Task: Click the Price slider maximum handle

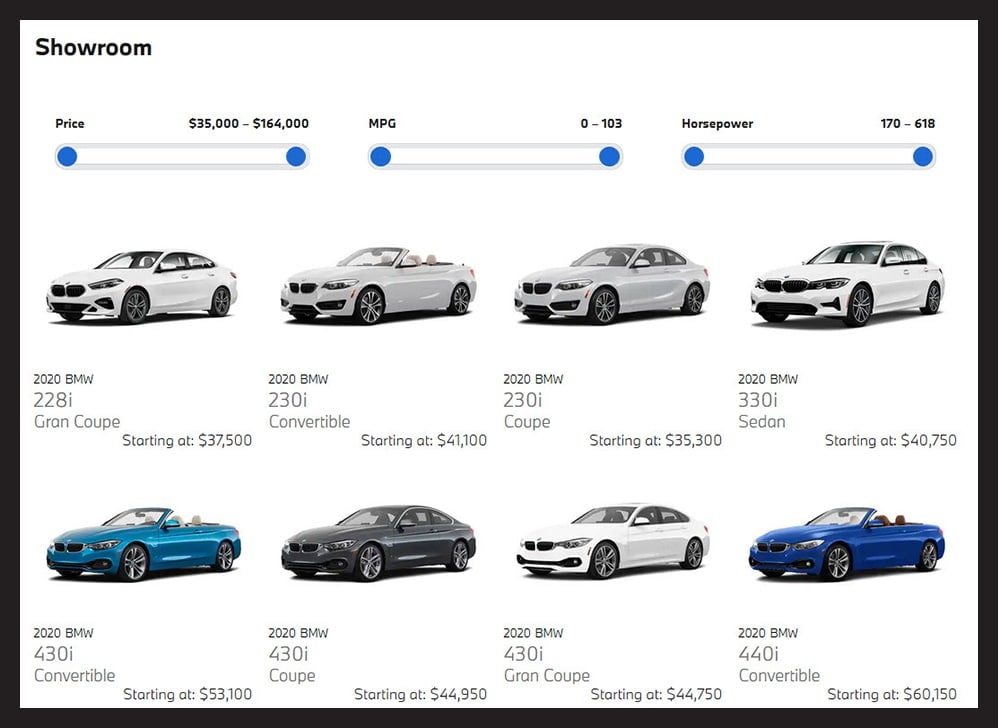Action: pos(296,156)
